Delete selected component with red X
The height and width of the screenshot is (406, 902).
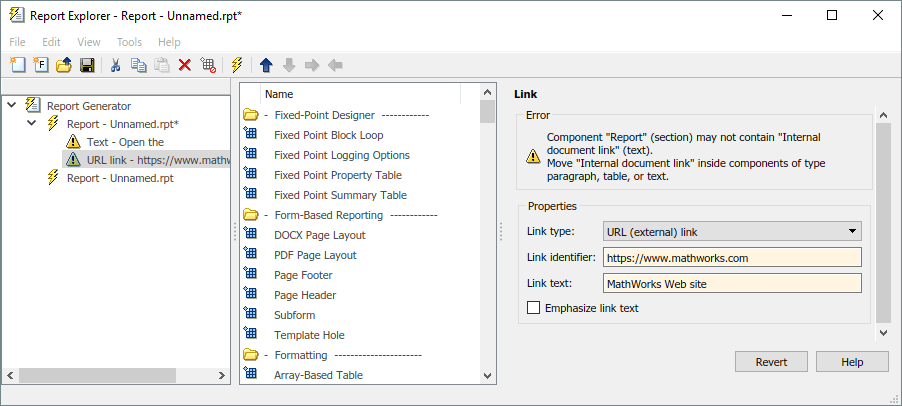(185, 65)
